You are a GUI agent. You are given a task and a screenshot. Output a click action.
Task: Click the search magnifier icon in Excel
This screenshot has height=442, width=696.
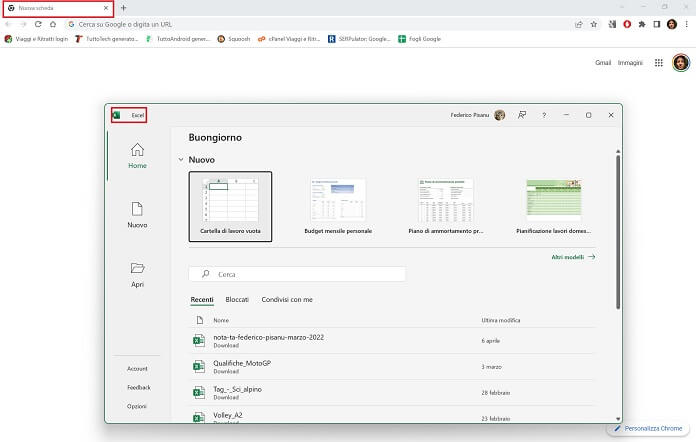point(206,274)
